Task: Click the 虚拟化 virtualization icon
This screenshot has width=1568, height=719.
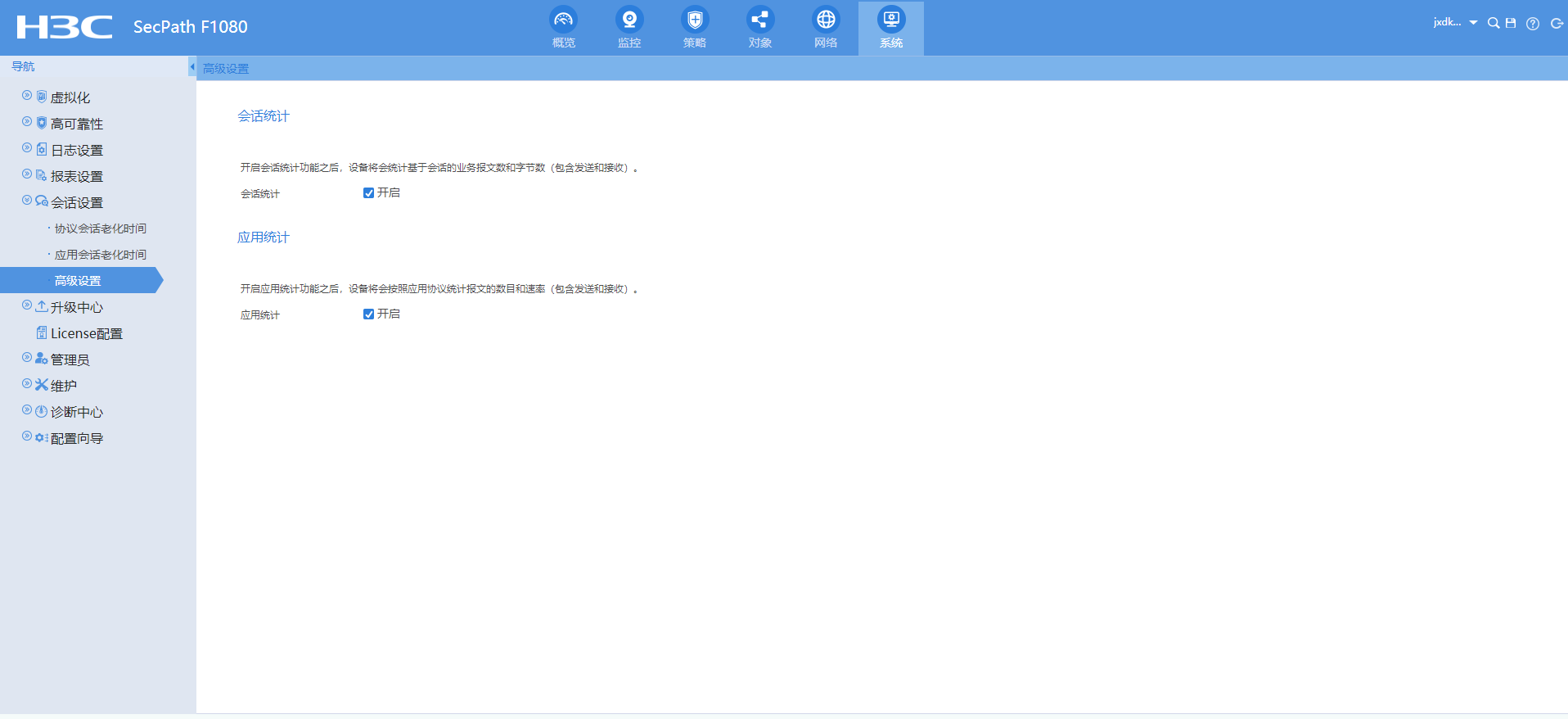Action: point(42,97)
